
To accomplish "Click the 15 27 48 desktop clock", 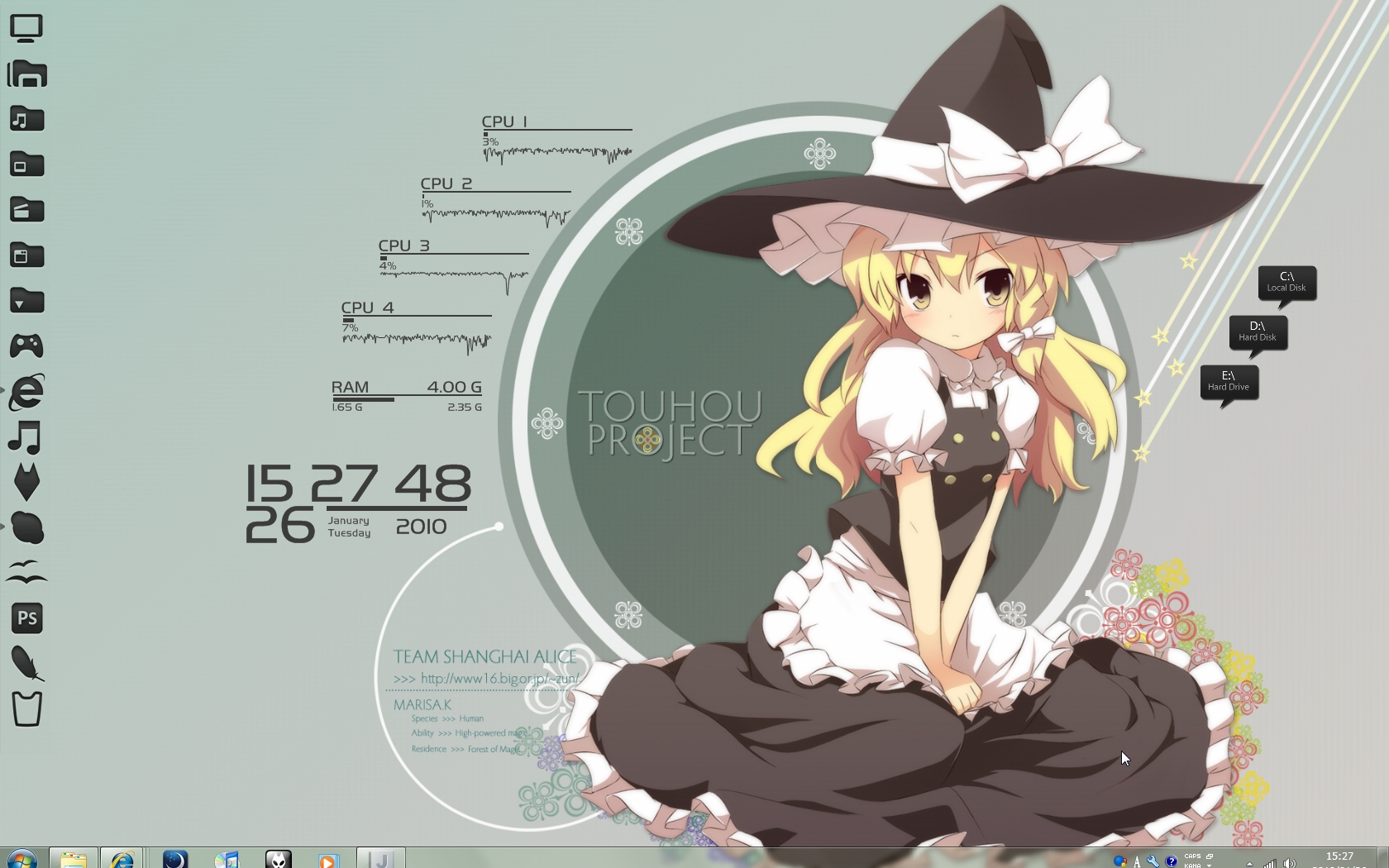I will coord(358,484).
